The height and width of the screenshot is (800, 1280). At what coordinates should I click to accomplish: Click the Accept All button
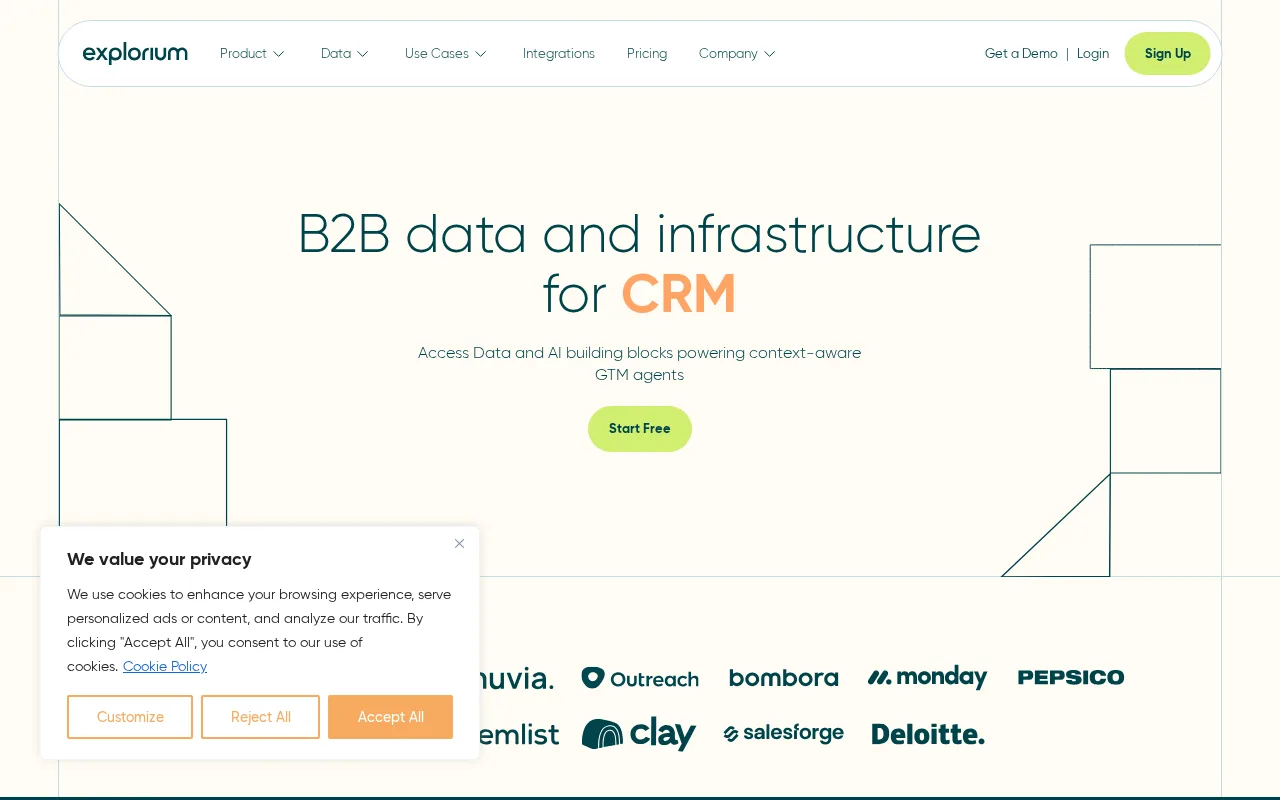[x=391, y=717]
